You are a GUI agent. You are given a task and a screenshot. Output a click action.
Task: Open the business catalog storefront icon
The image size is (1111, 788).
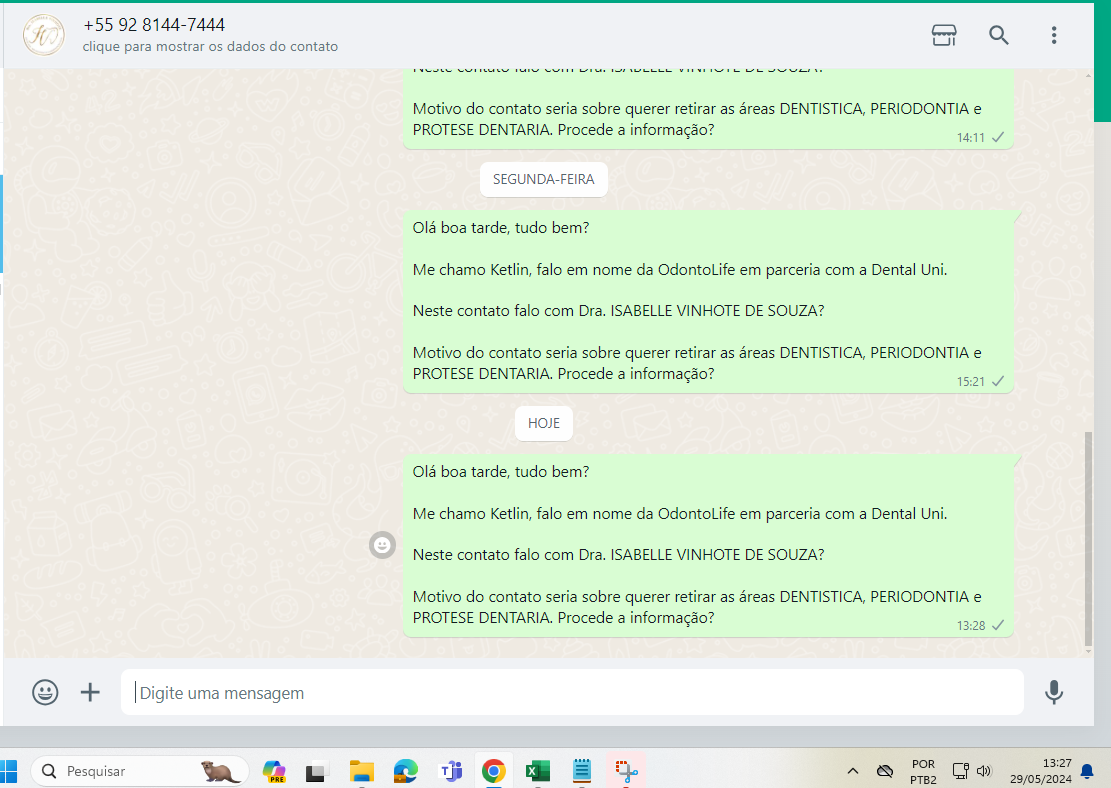point(944,35)
